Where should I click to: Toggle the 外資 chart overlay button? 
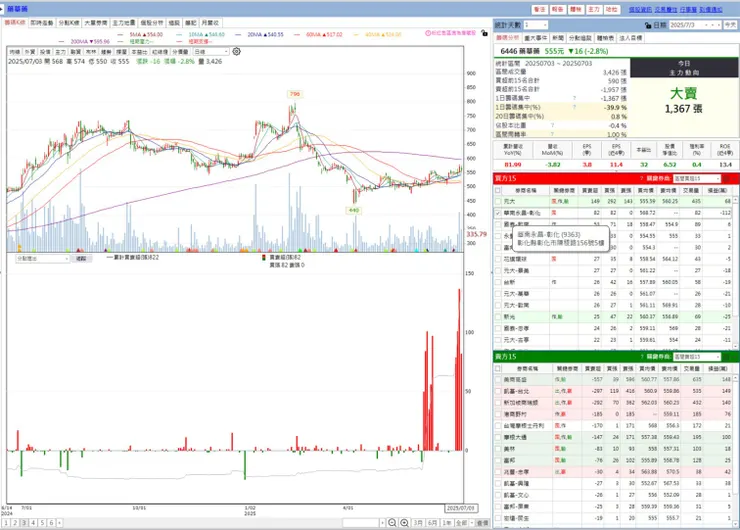(30, 52)
